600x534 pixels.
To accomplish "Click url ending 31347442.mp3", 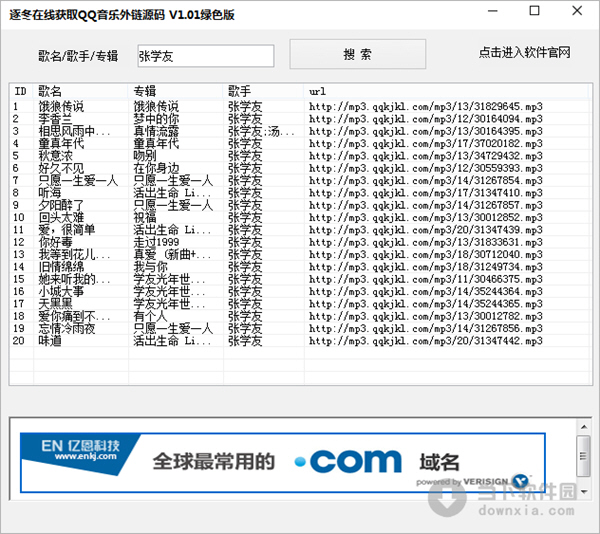I will pyautogui.click(x=426, y=340).
